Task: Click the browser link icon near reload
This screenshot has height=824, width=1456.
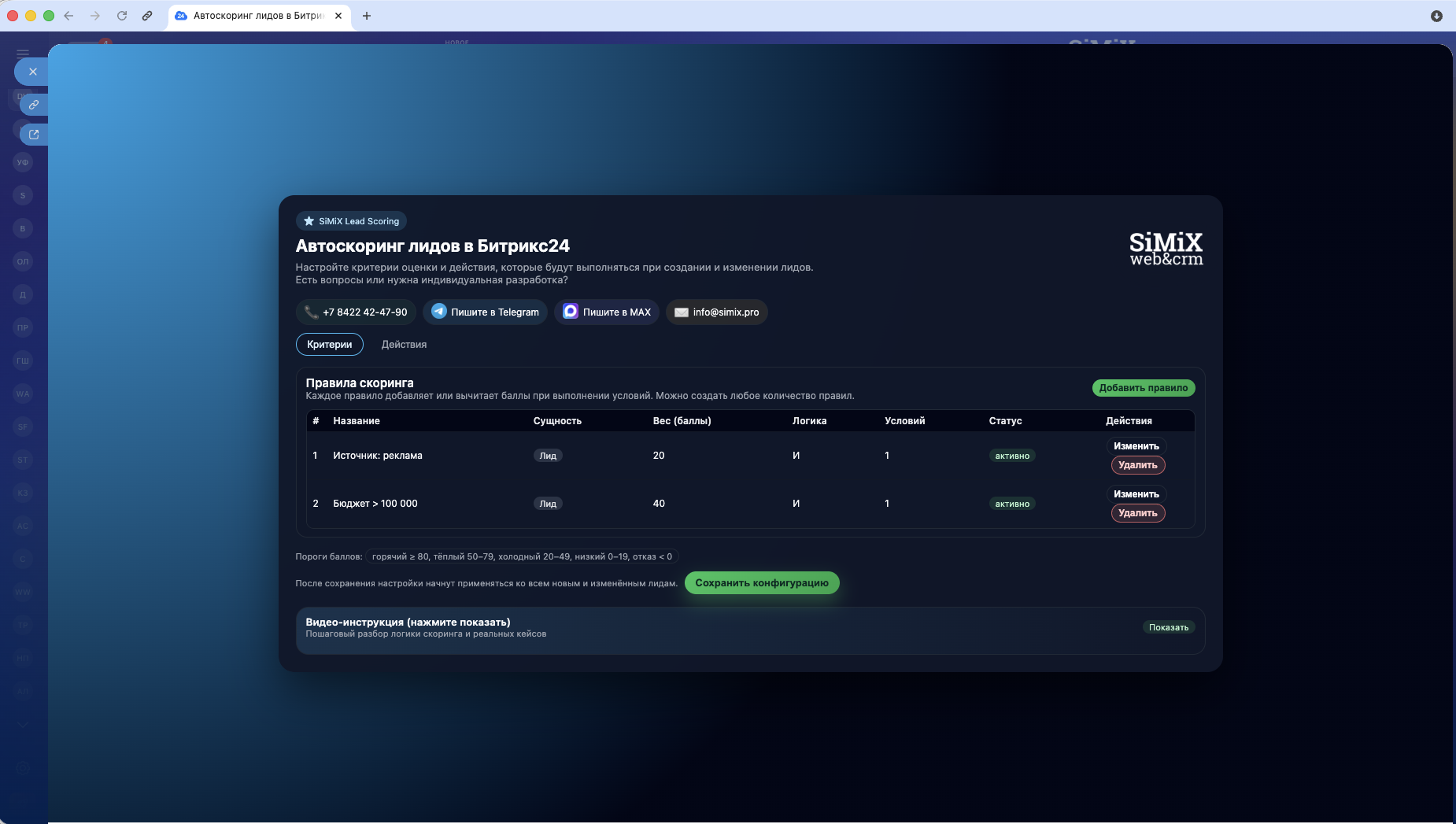Action: pos(147,16)
